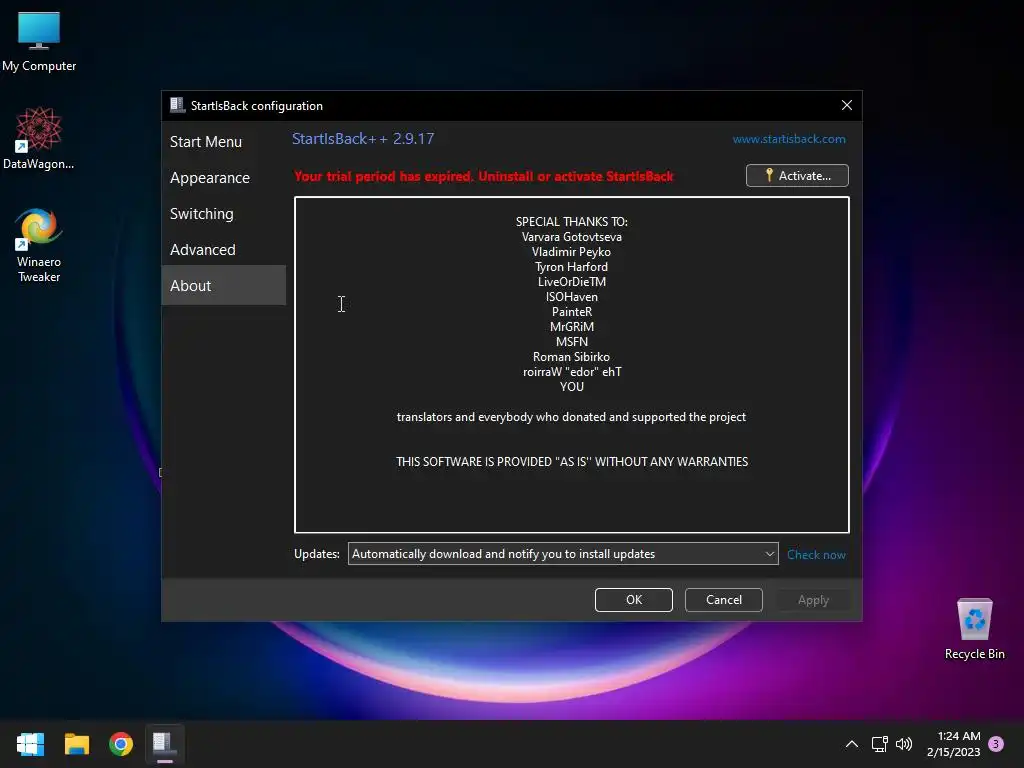This screenshot has height=768, width=1024.
Task: Open www.startisback.com link
Action: pyautogui.click(x=789, y=139)
